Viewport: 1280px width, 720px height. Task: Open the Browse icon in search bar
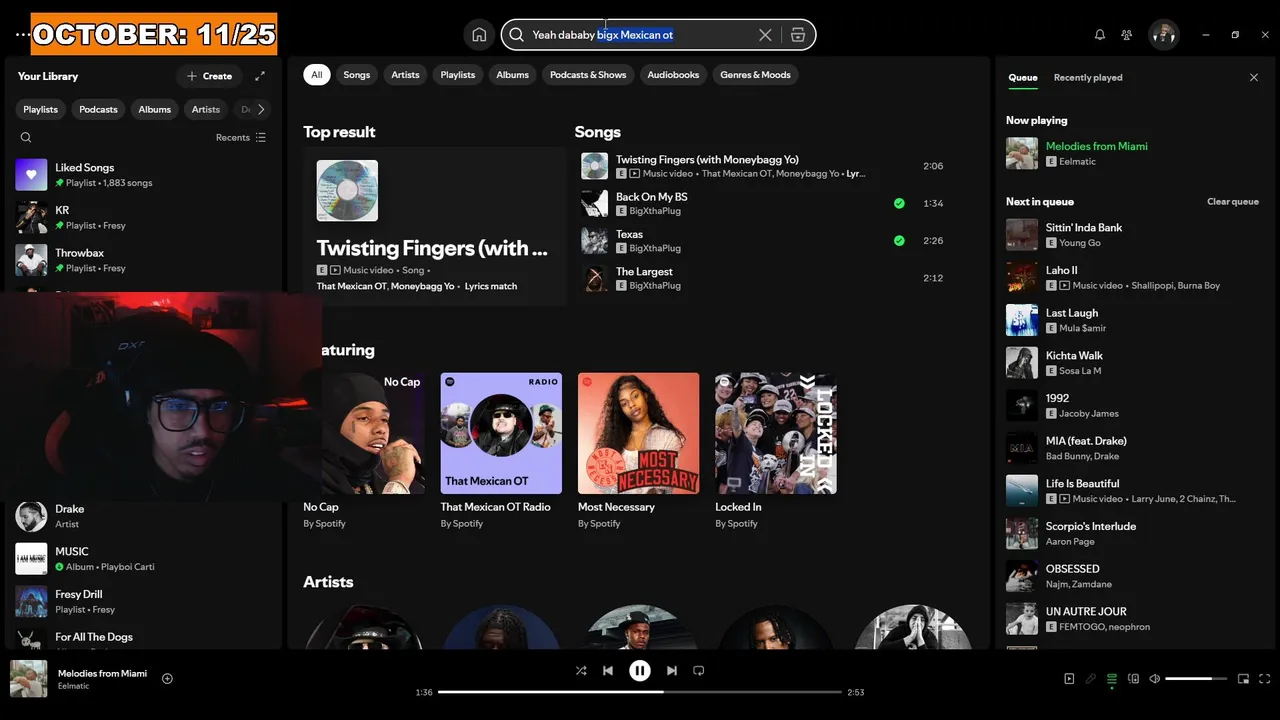click(797, 35)
